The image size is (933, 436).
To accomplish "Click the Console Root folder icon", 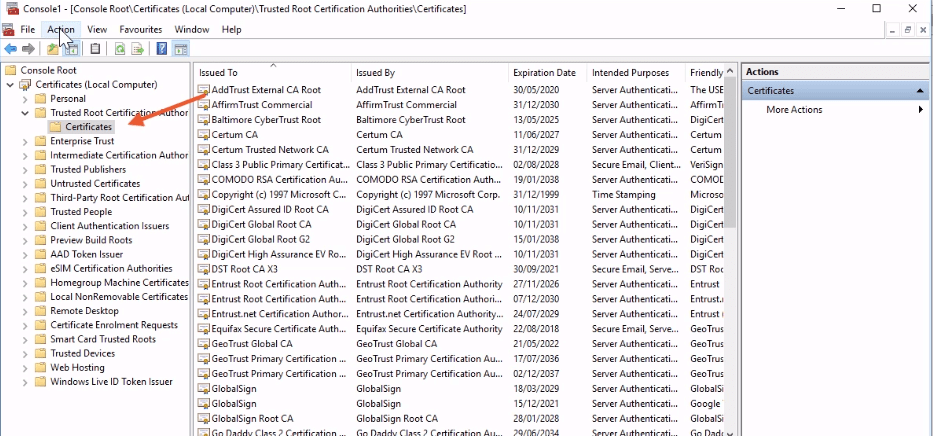I will (x=10, y=70).
